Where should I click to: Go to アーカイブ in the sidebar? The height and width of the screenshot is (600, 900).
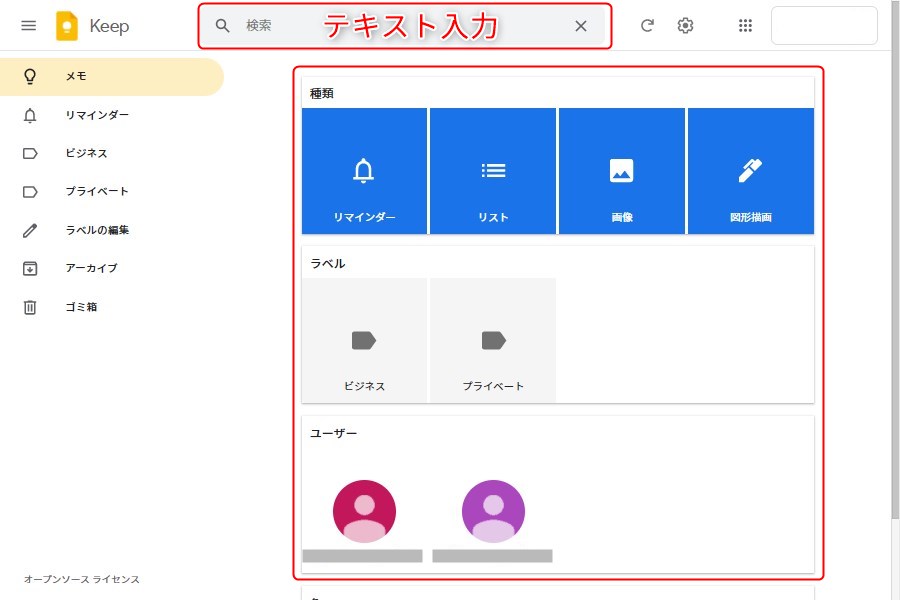pos(91,268)
